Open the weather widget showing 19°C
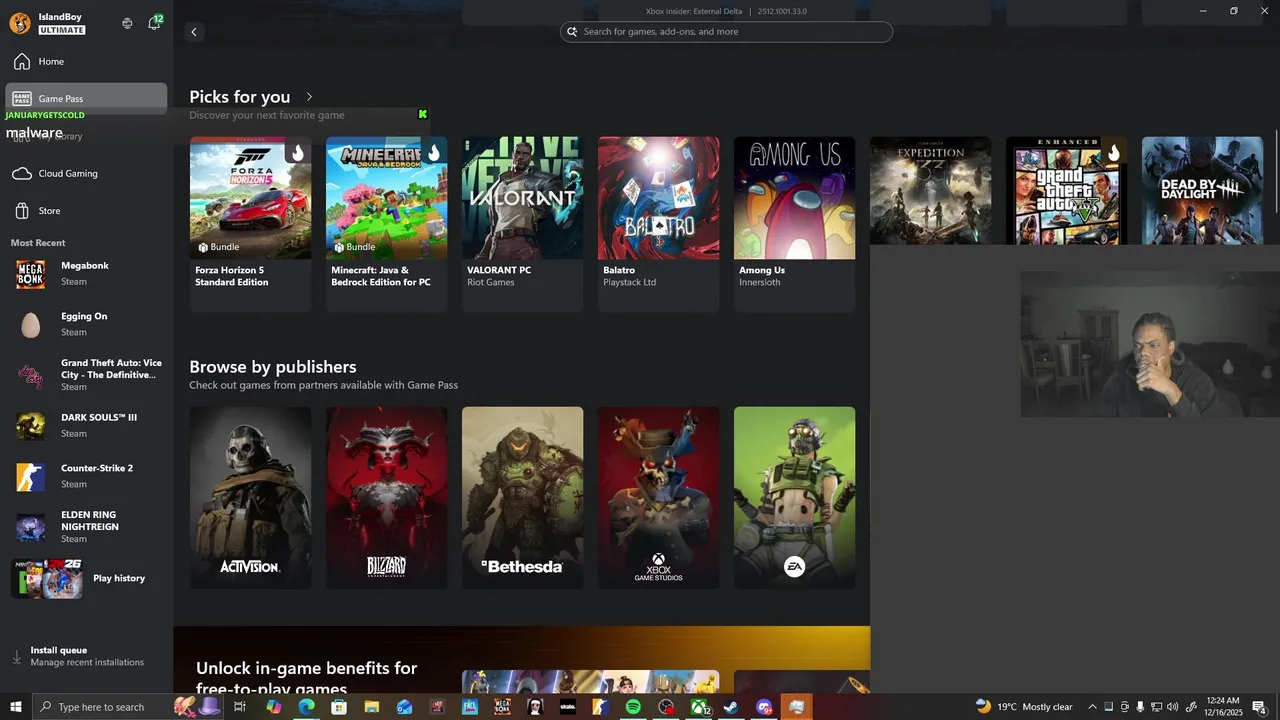Image resolution: width=1280 pixels, height=720 pixels. [1024, 707]
